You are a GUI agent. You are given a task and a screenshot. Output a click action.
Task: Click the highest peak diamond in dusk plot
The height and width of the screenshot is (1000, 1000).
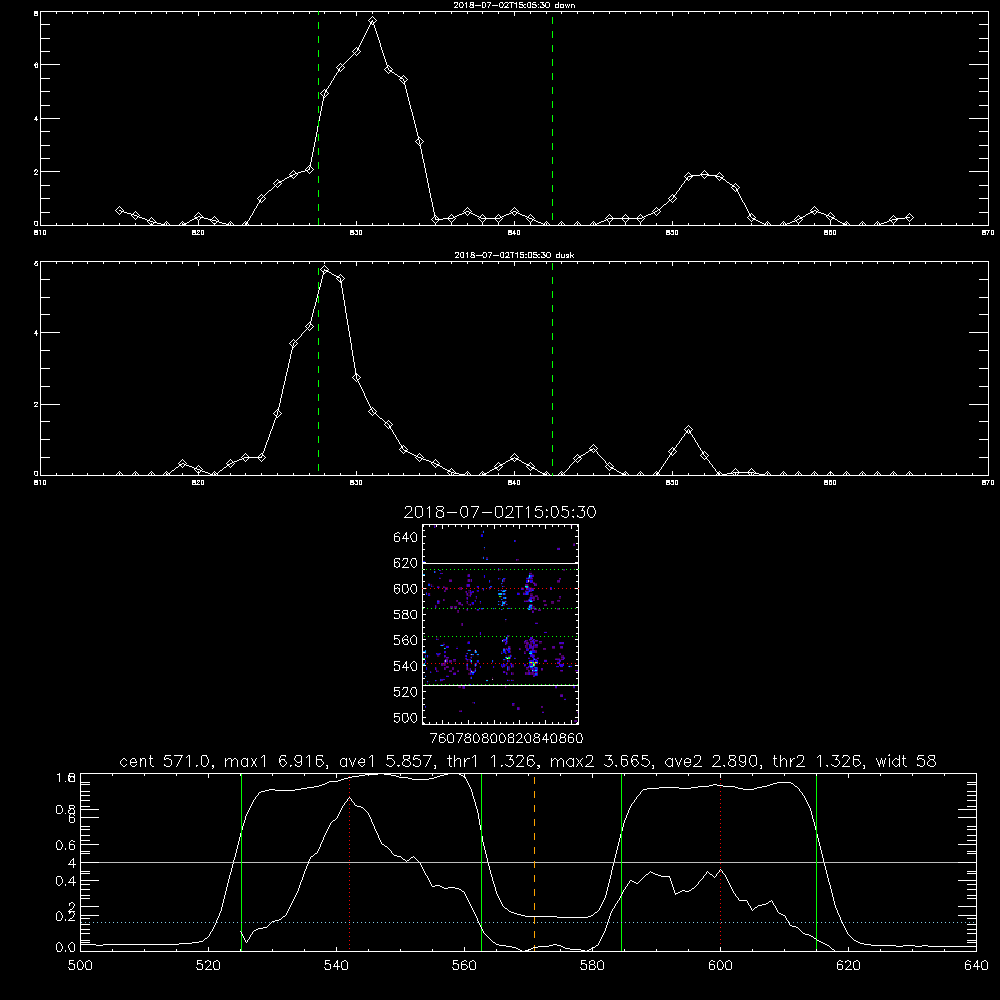tap(325, 270)
